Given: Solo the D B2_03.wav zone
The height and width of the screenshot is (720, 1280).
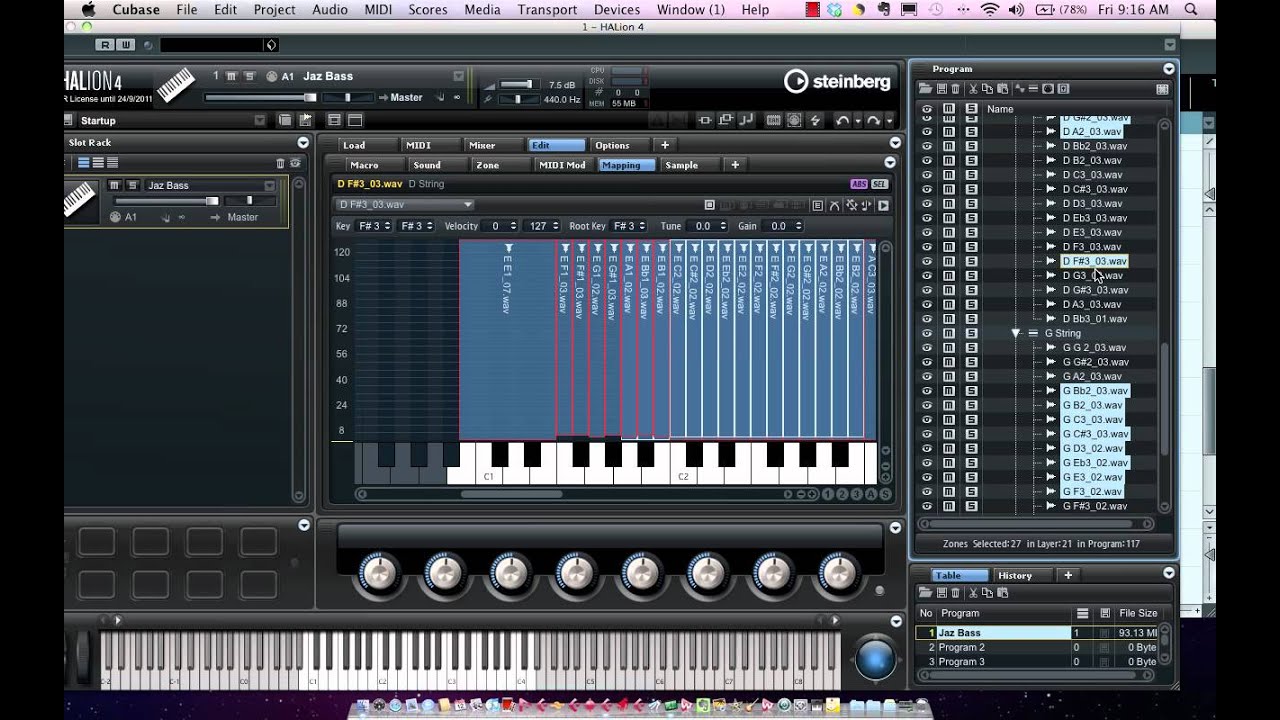Looking at the screenshot, I should pyautogui.click(x=971, y=160).
